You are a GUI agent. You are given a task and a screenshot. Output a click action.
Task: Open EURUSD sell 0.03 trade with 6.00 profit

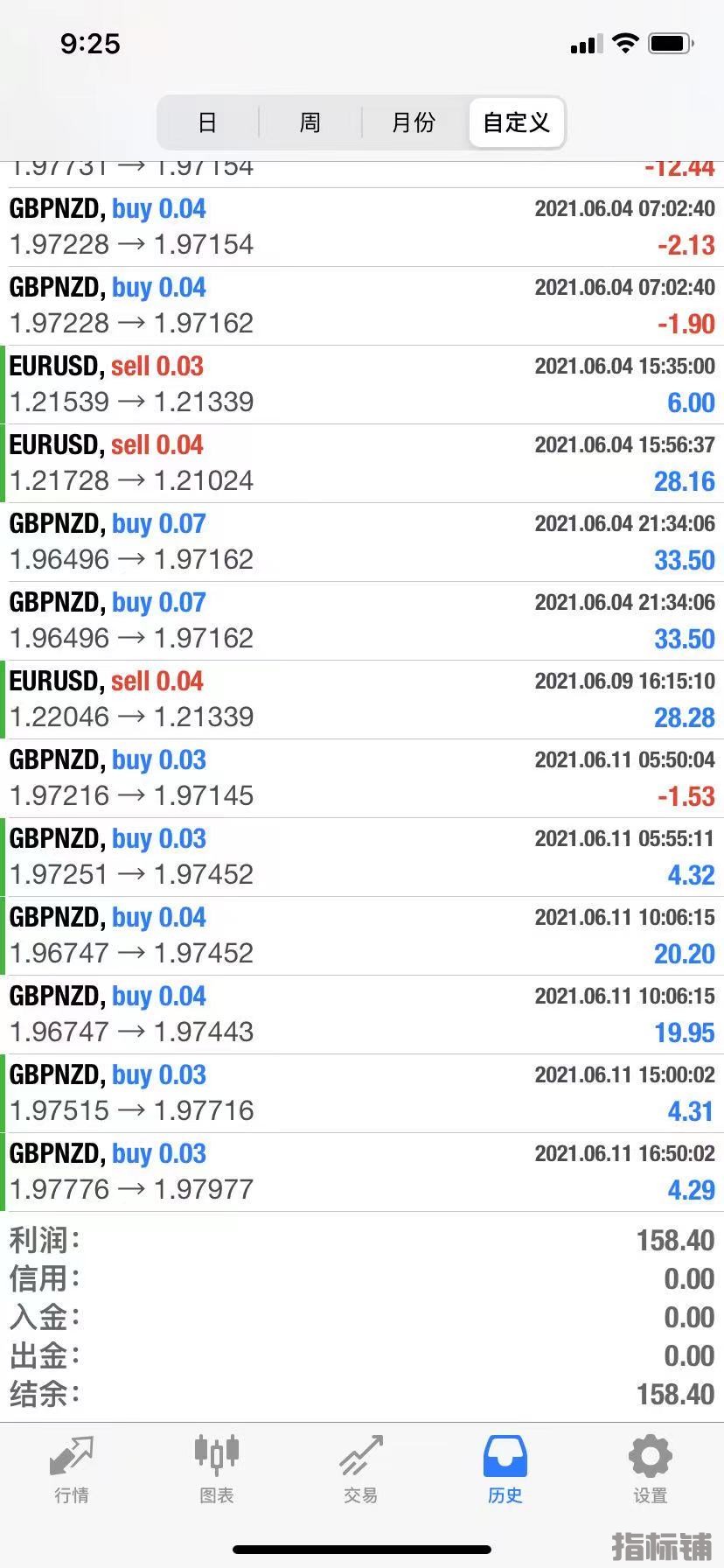[x=362, y=385]
